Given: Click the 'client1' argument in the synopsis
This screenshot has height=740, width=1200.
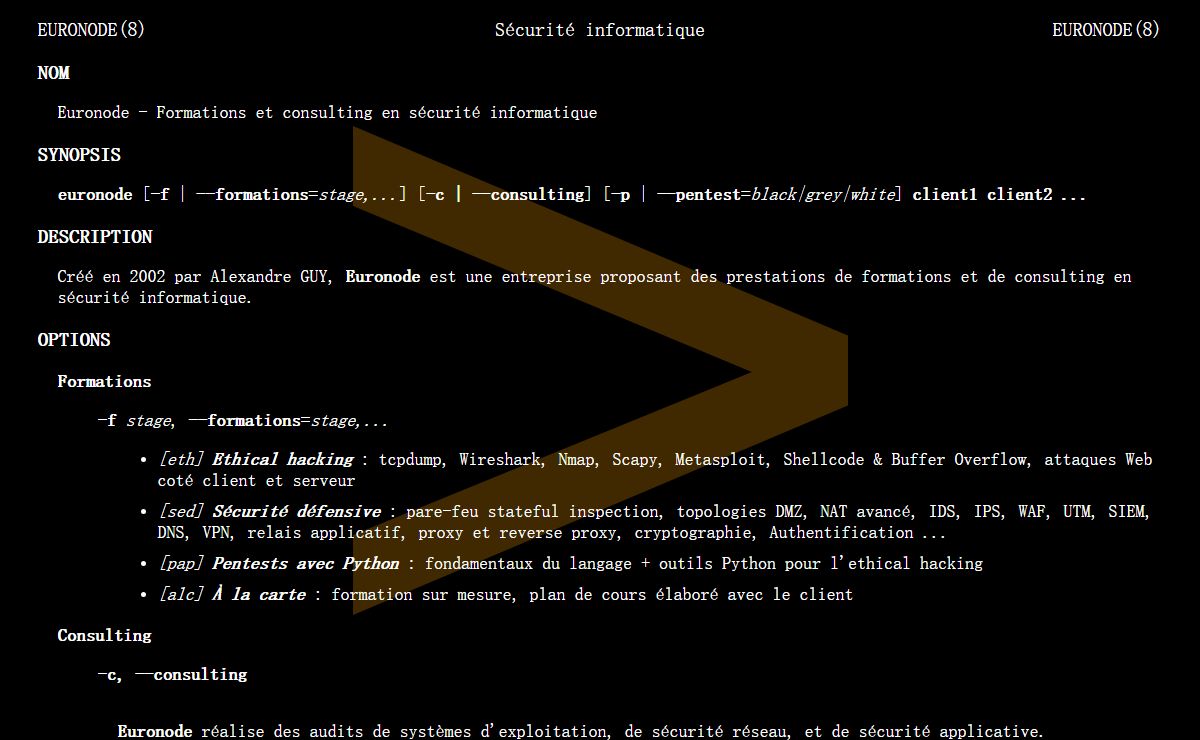Looking at the screenshot, I should (x=944, y=195).
